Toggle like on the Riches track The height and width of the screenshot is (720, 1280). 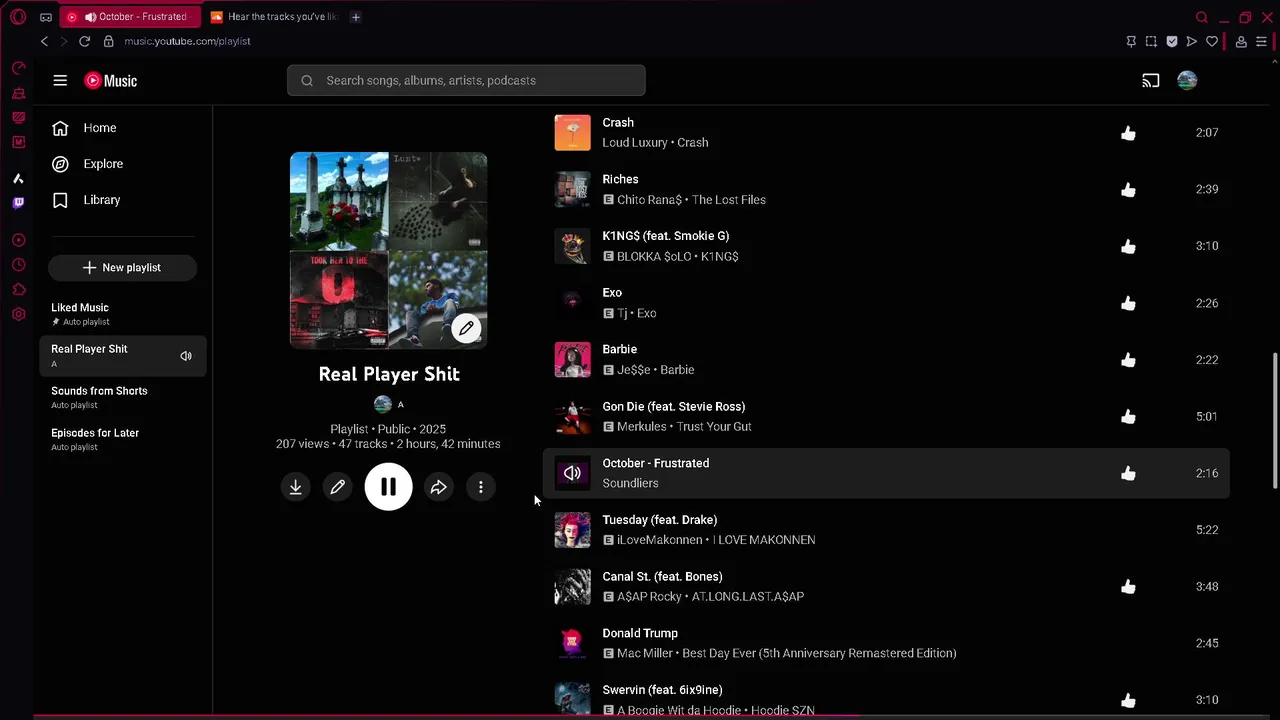click(x=1128, y=190)
